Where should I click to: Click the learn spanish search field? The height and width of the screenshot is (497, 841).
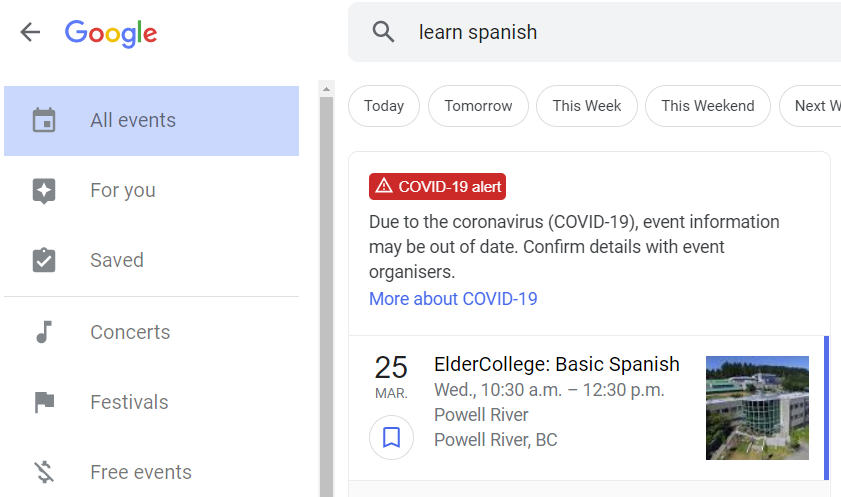[594, 32]
